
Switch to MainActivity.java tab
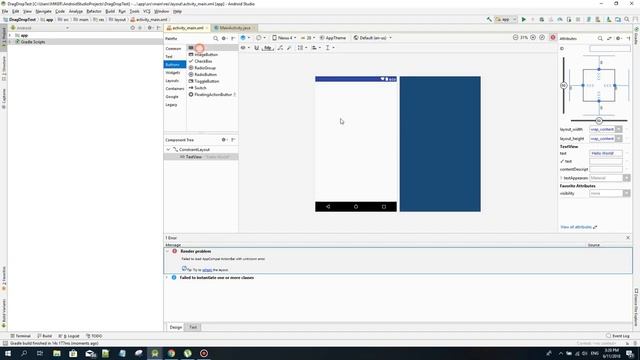click(235, 28)
